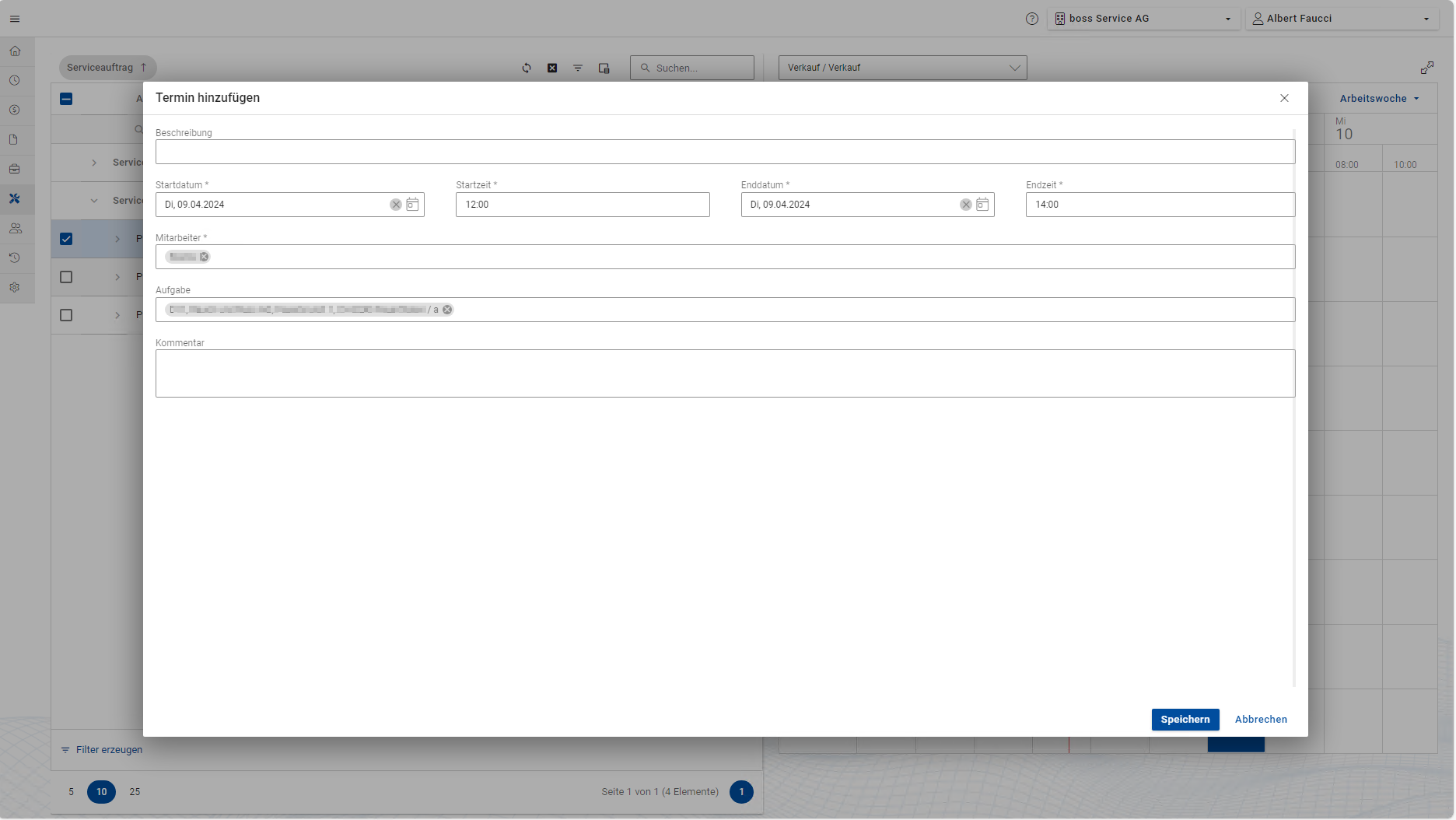Click into the Beschreibung text field
This screenshot has width=1456, height=820.
(x=724, y=152)
